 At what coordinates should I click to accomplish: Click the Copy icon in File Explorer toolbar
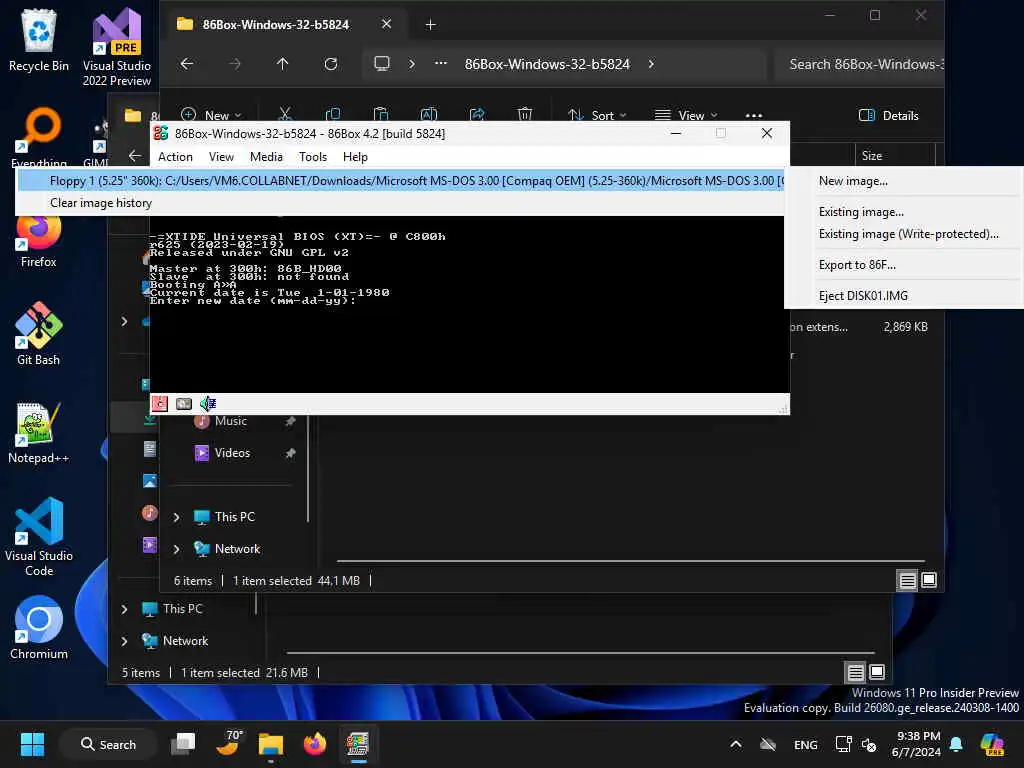click(x=332, y=114)
